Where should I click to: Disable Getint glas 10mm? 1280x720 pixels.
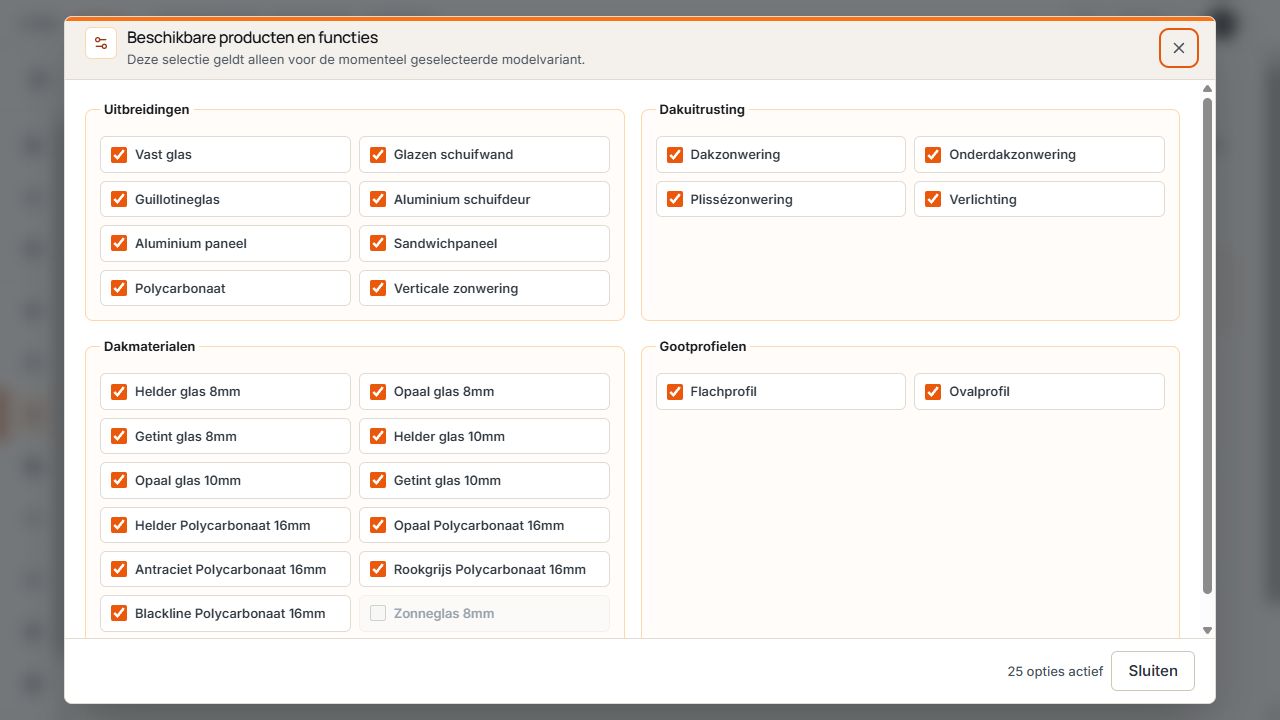tap(378, 480)
